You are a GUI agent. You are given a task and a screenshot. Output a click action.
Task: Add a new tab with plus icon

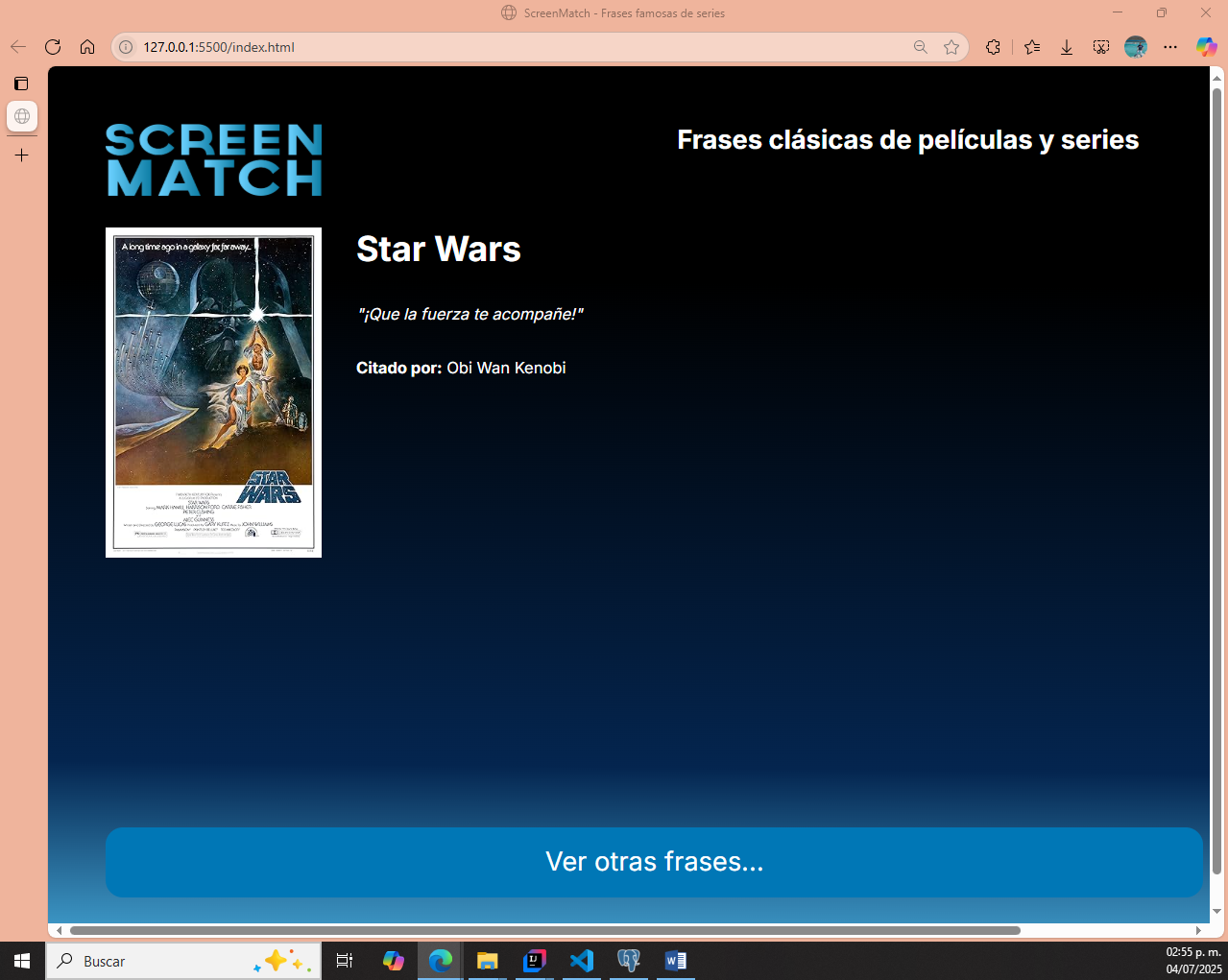pos(22,155)
